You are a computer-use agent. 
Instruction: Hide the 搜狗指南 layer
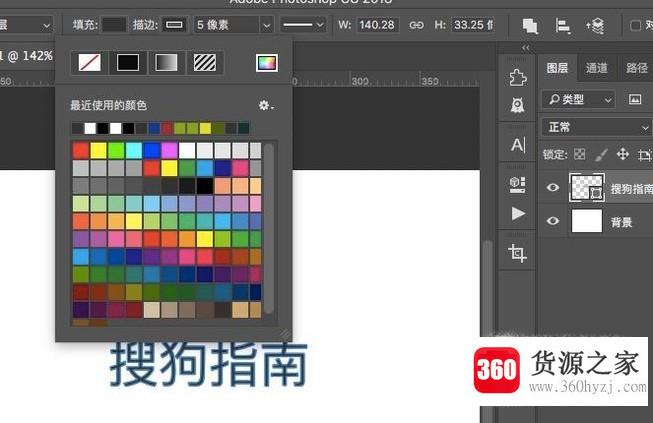point(553,187)
